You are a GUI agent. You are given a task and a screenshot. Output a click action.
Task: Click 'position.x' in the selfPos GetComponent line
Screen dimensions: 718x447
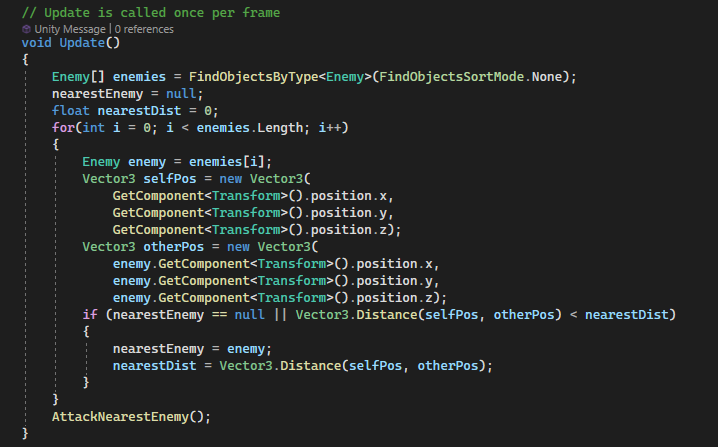[349, 196]
